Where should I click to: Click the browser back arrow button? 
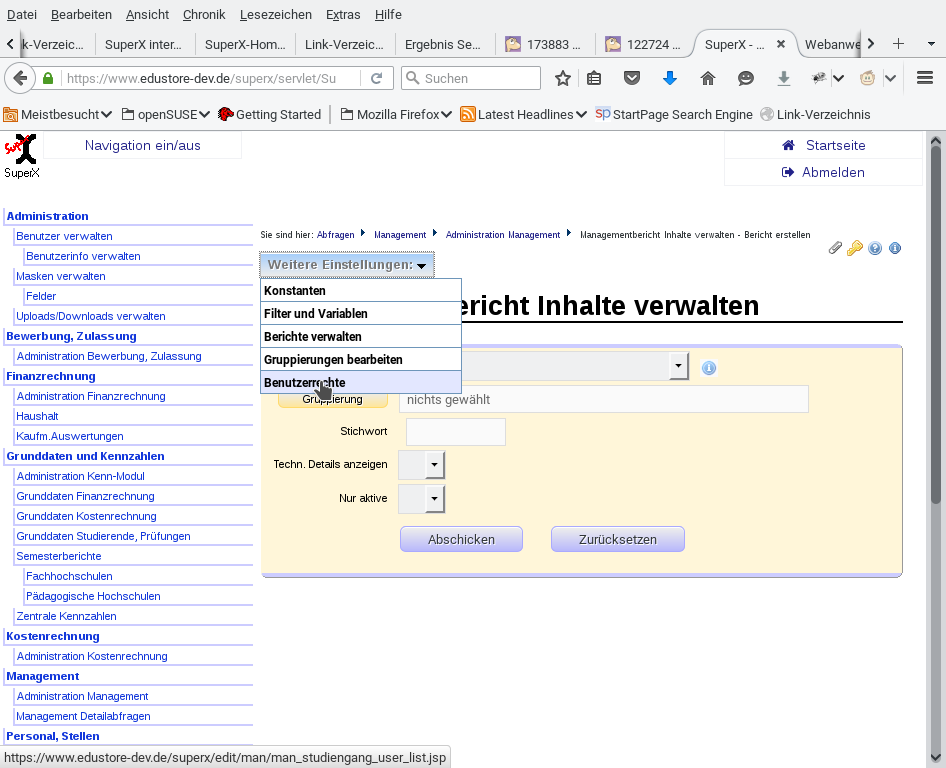(20, 78)
